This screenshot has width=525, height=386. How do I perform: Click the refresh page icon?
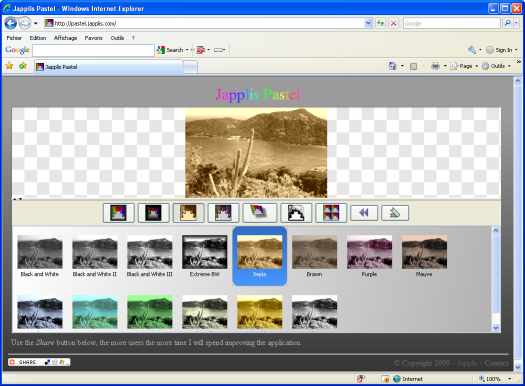(x=380, y=23)
